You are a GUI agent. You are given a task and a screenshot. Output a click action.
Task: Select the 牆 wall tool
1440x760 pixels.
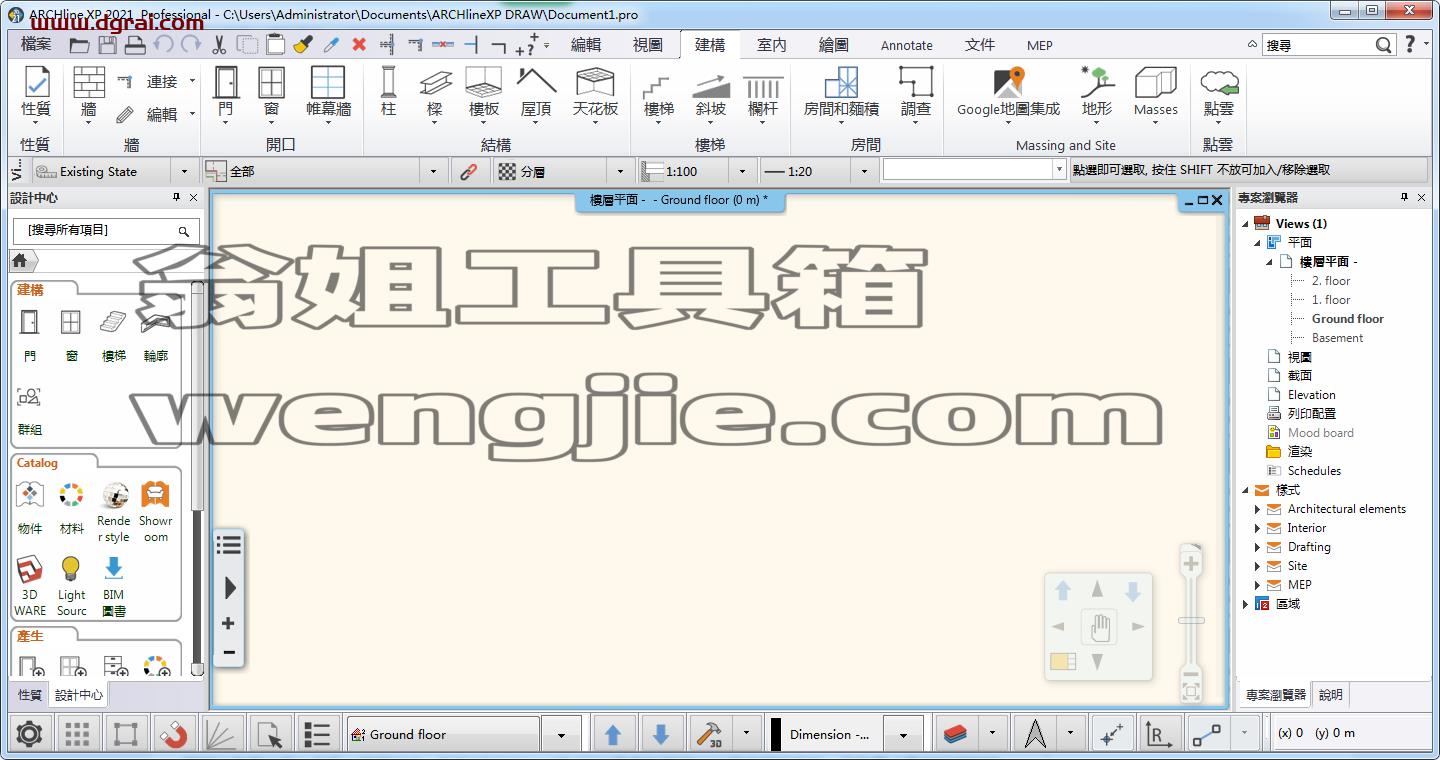coord(88,95)
